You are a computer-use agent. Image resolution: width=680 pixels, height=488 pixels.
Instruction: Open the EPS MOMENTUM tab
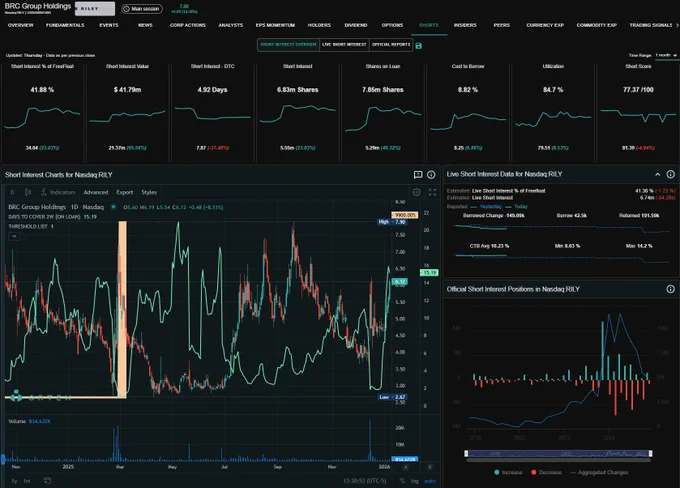(275, 25)
